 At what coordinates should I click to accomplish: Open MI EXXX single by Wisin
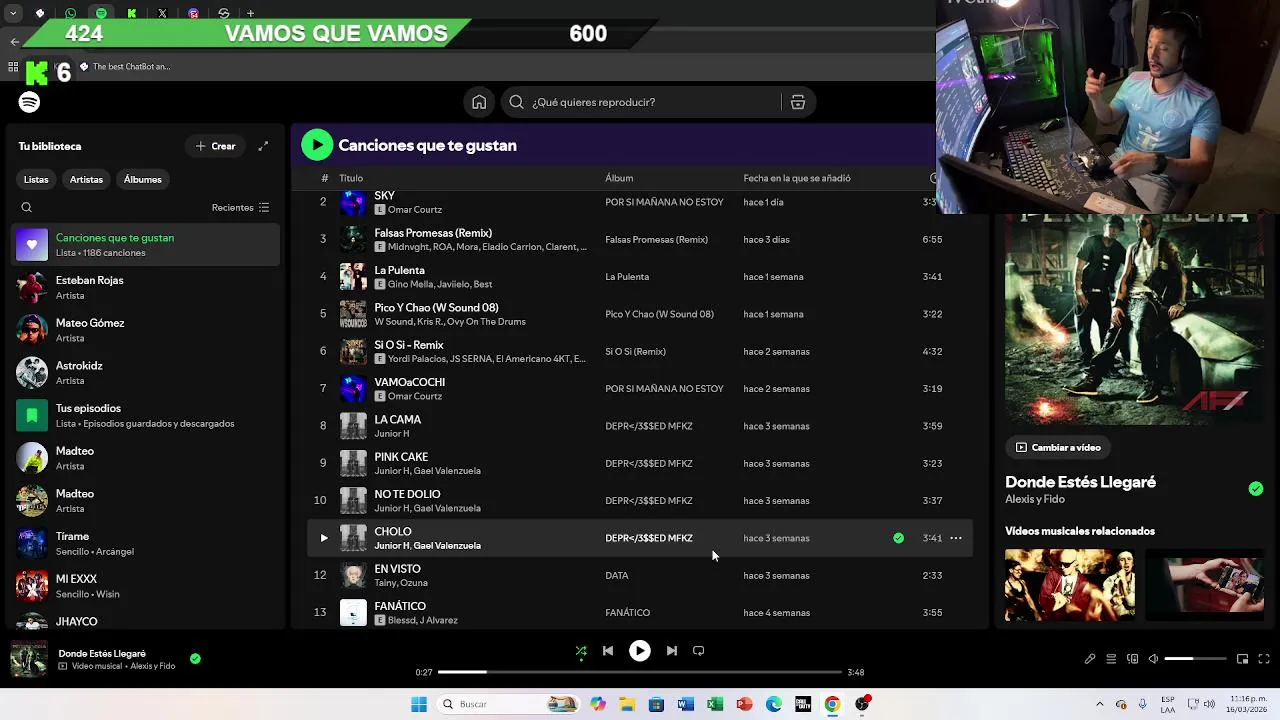[x=147, y=586]
